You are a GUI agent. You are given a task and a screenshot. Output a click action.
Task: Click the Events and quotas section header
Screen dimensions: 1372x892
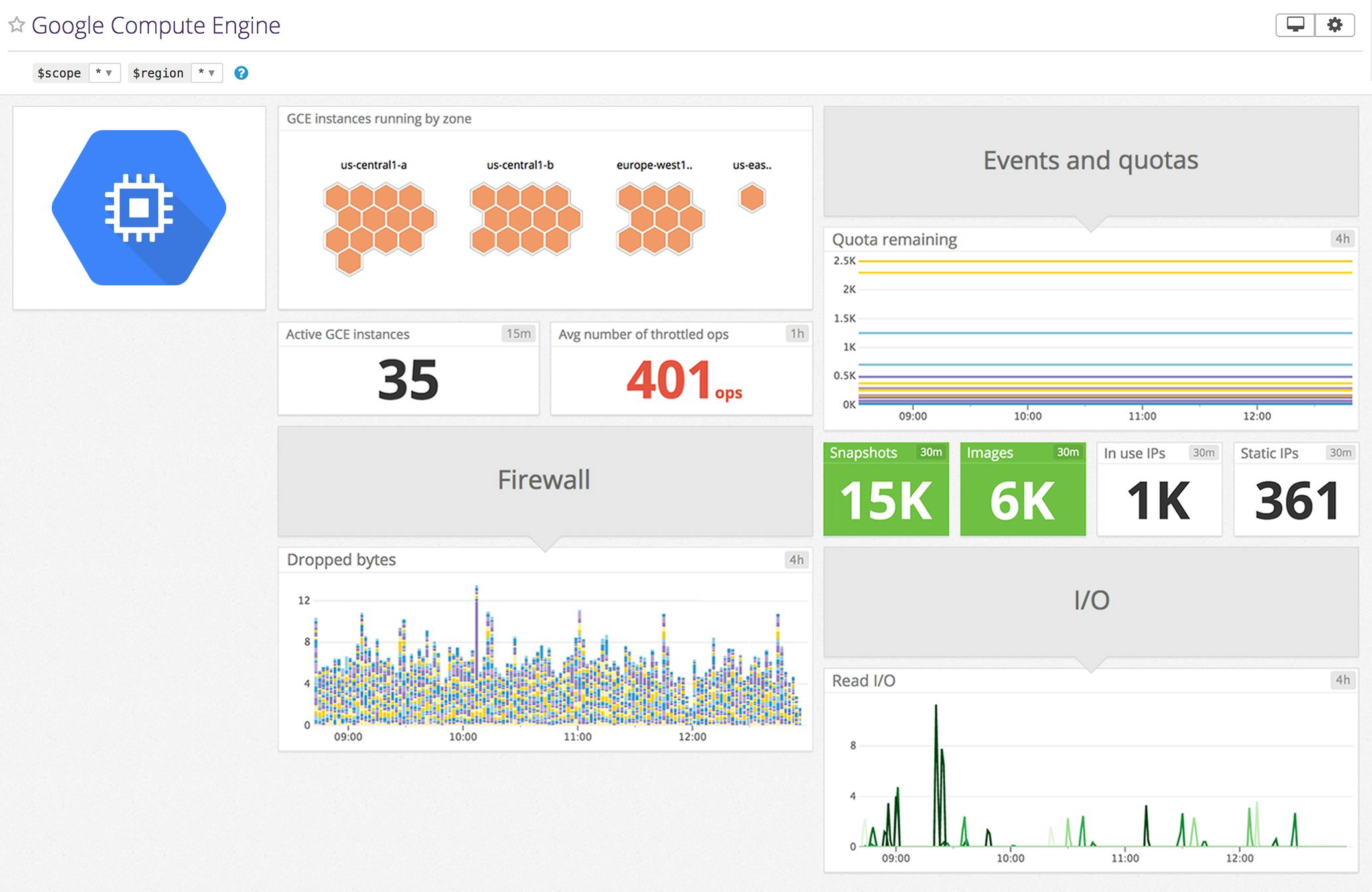click(1091, 161)
